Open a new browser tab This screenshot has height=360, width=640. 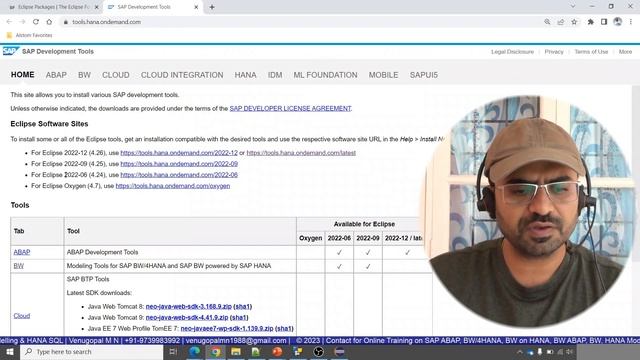coord(212,7)
